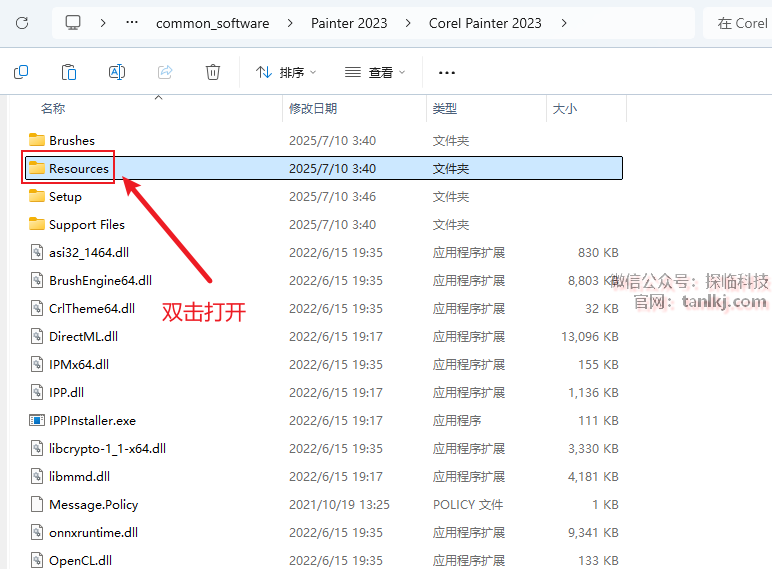Click the POLICY 文件 type cell

[x=468, y=505]
